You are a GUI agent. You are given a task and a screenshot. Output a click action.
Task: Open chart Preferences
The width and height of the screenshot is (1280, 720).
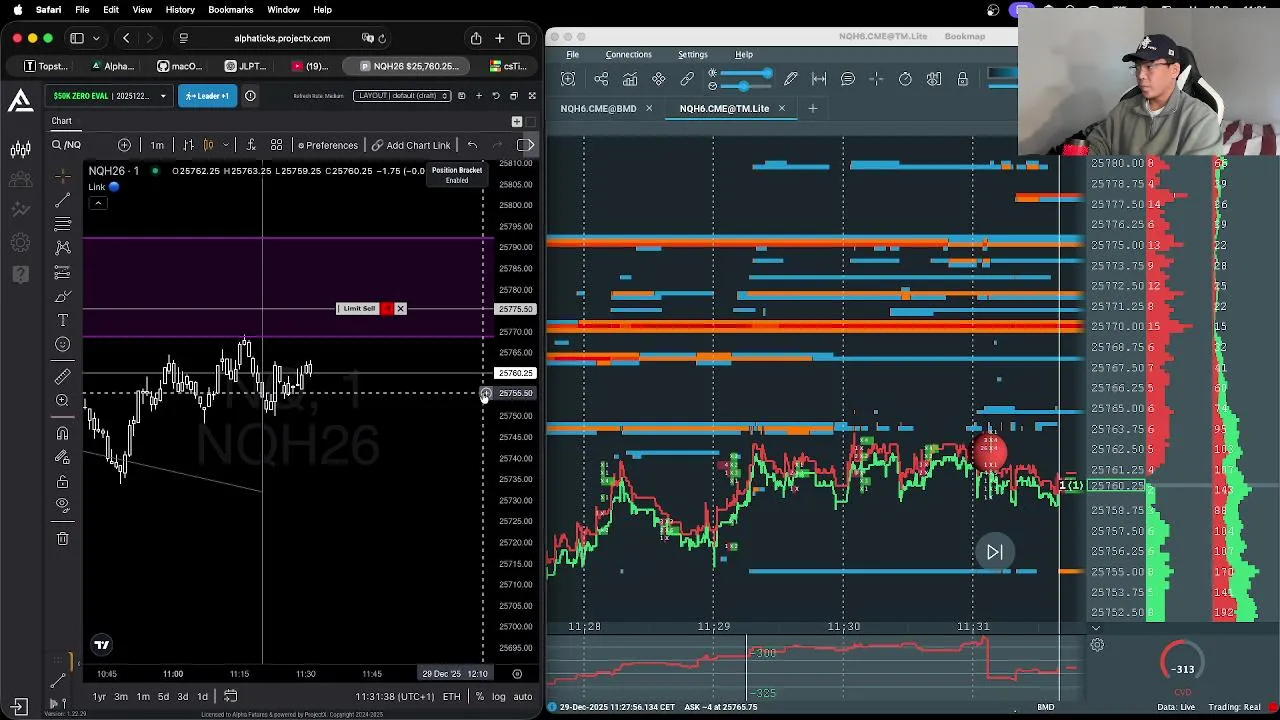point(328,145)
